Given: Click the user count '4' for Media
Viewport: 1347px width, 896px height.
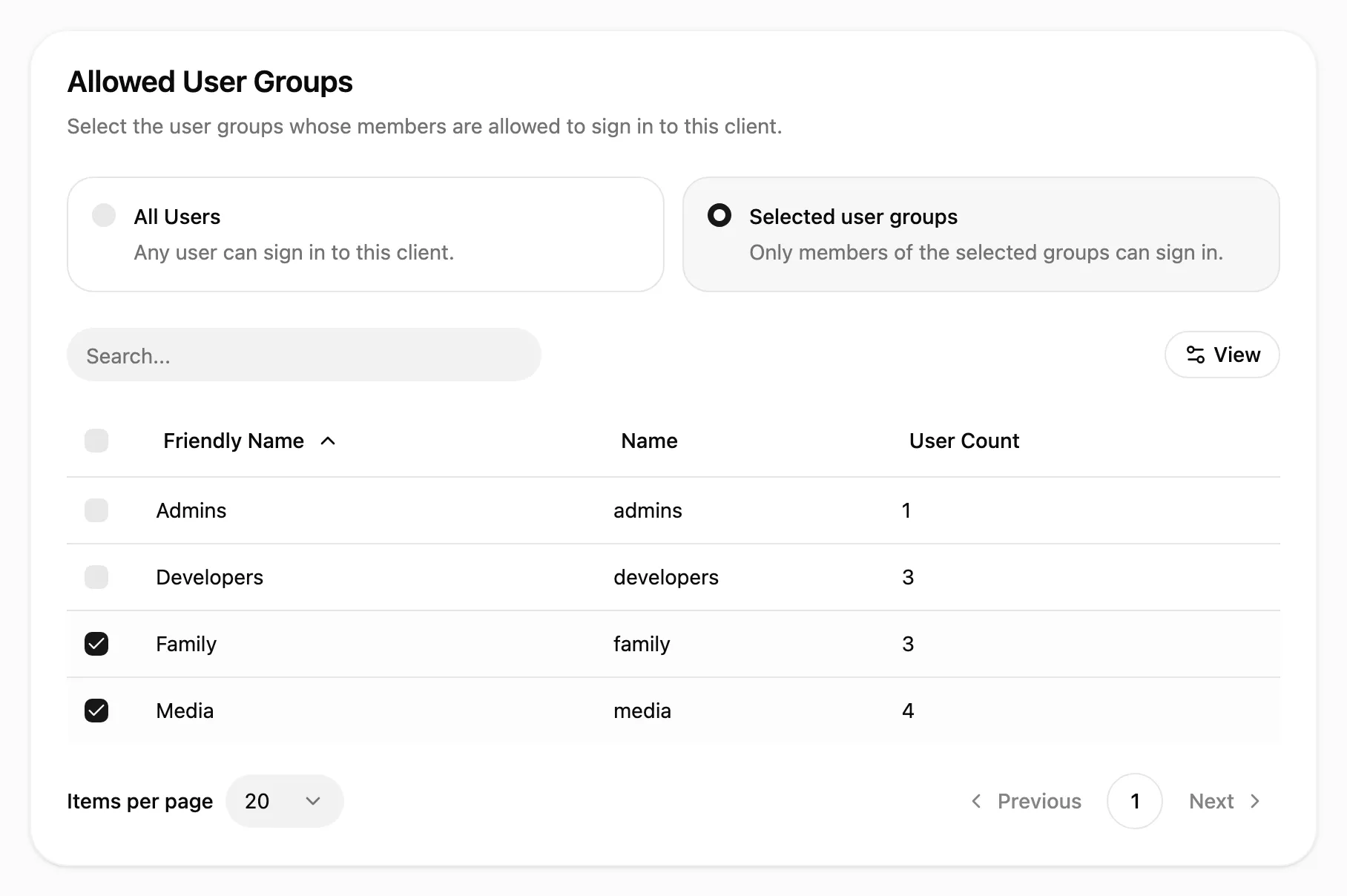Looking at the screenshot, I should 908,711.
